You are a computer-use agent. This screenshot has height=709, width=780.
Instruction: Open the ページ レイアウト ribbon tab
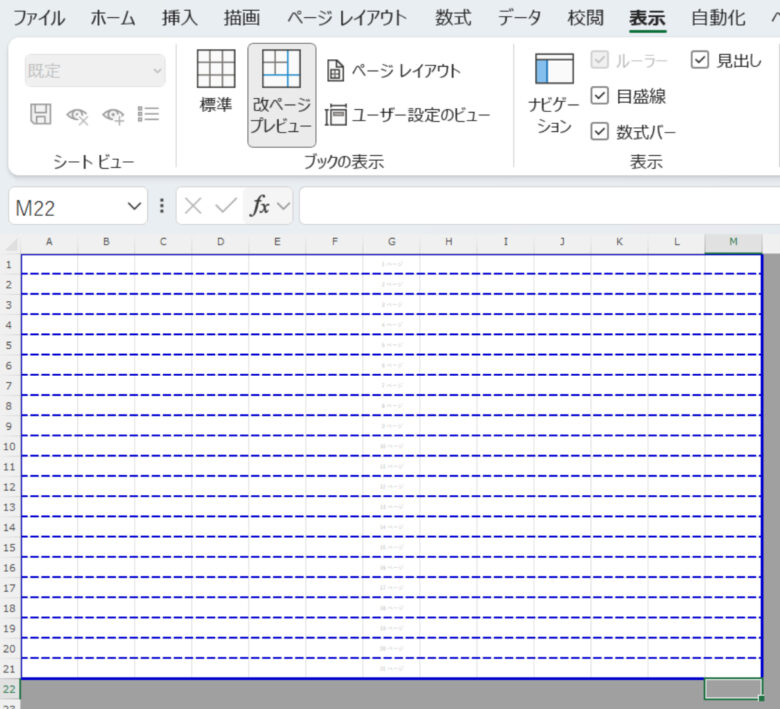click(x=347, y=18)
